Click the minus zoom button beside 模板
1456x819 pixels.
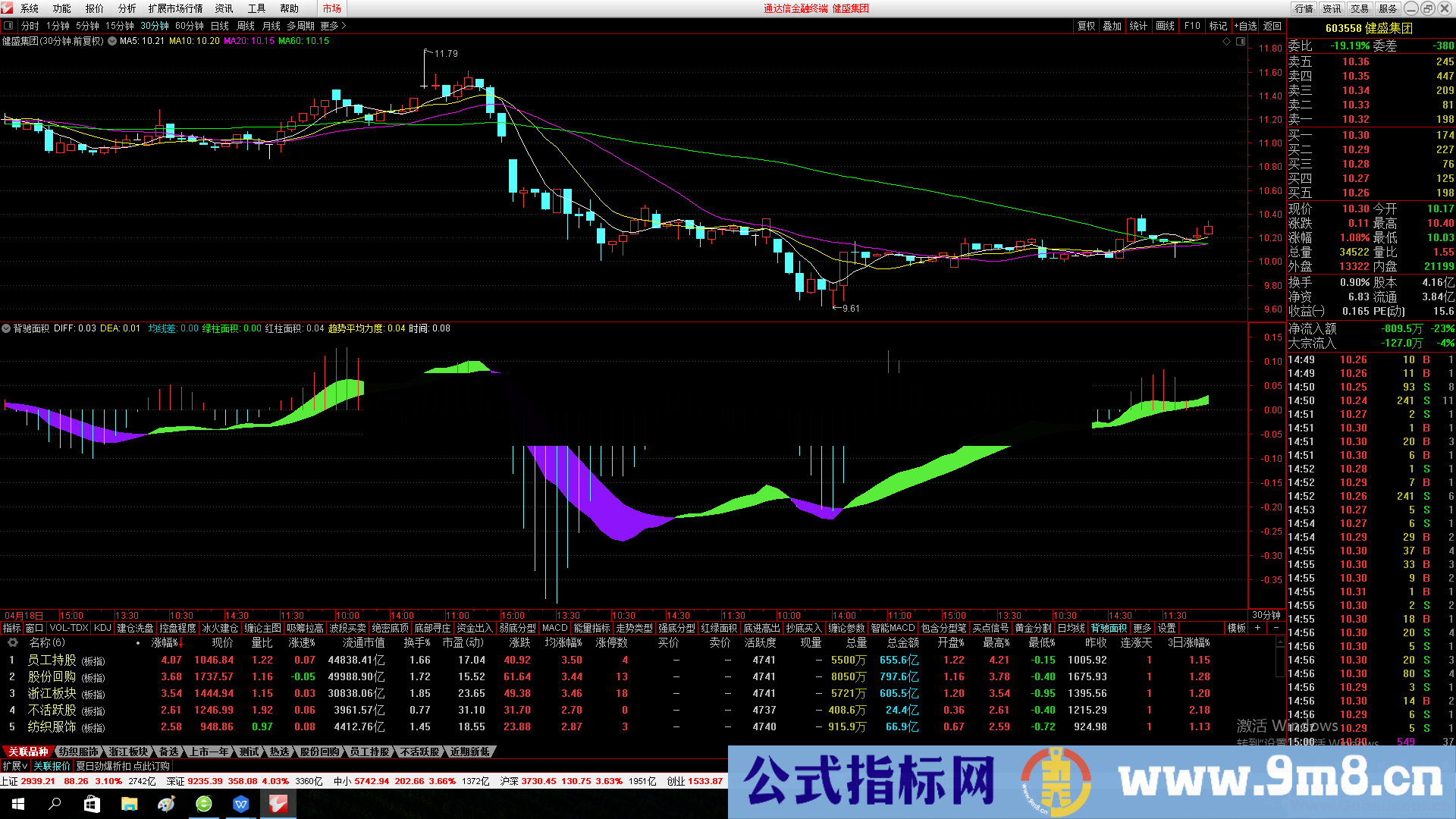(x=1276, y=628)
